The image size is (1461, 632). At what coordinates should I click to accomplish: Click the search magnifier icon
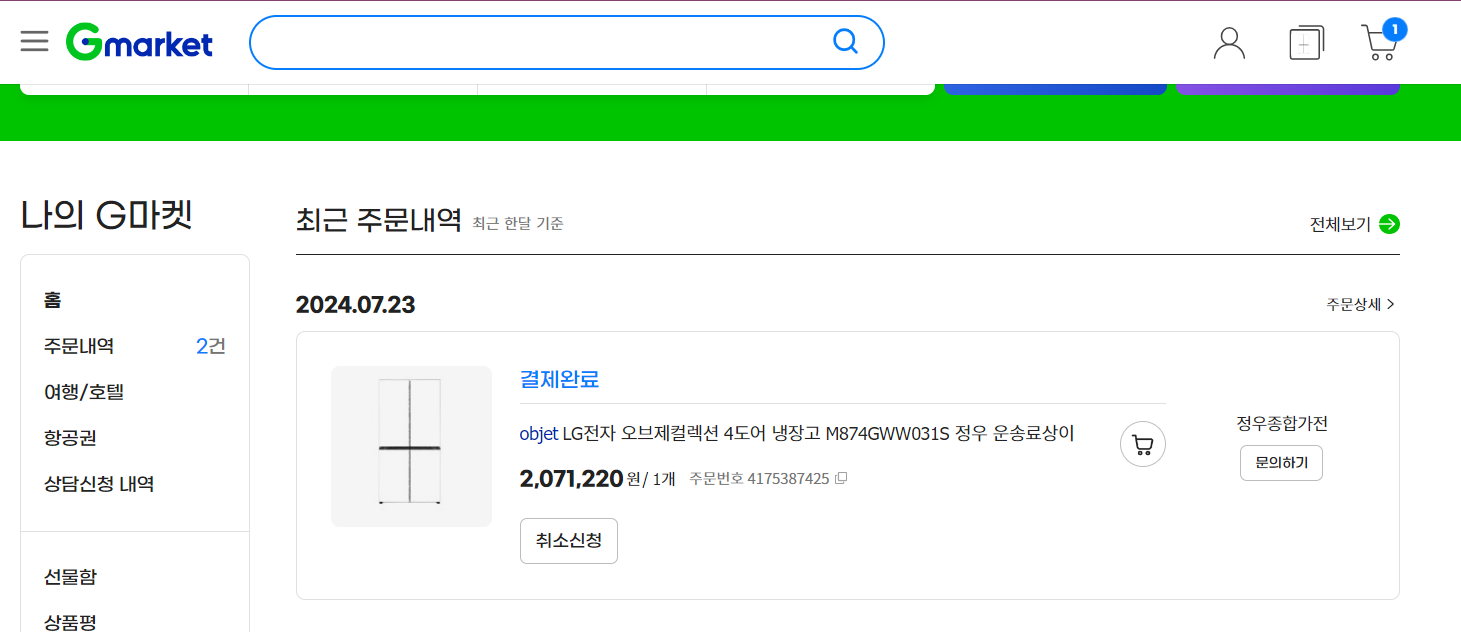point(845,41)
